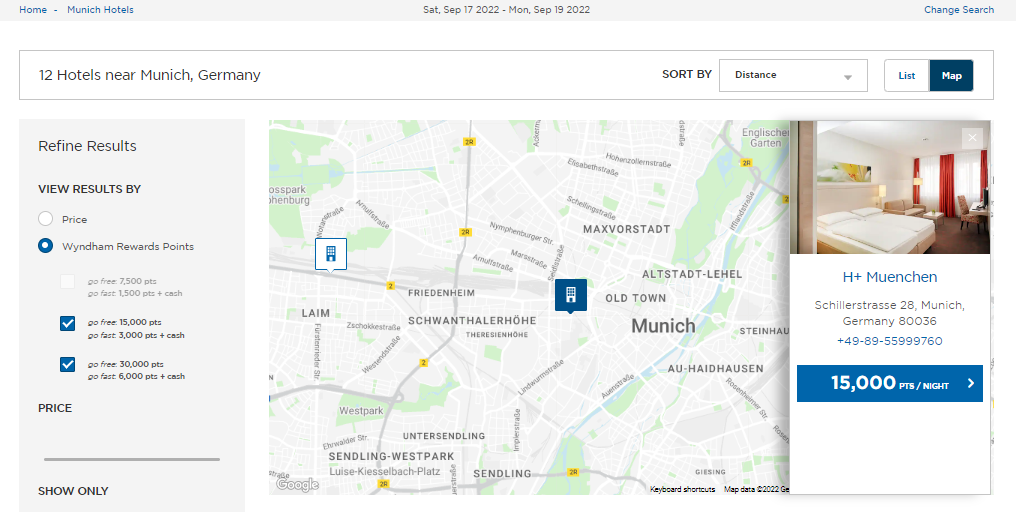Select the Price radio button
Viewport: 1016px width, 512px height.
45,219
